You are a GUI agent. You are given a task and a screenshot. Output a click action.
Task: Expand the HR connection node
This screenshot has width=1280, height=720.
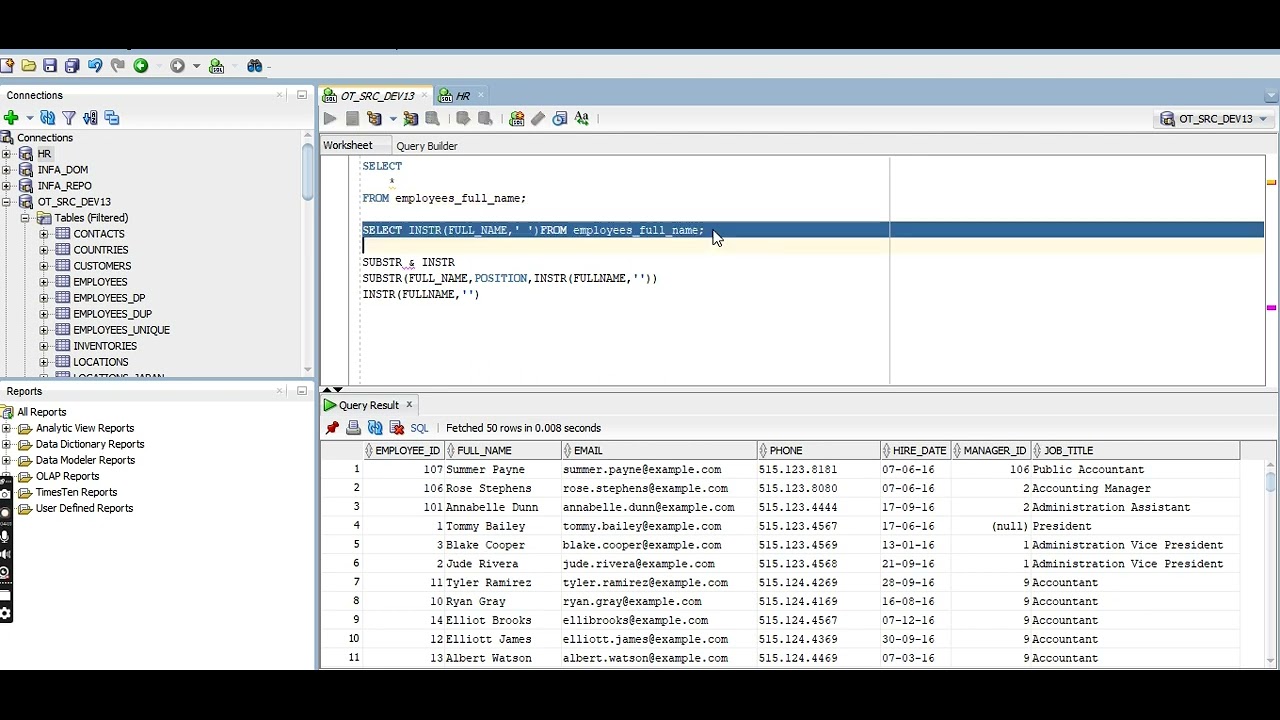[7, 154]
